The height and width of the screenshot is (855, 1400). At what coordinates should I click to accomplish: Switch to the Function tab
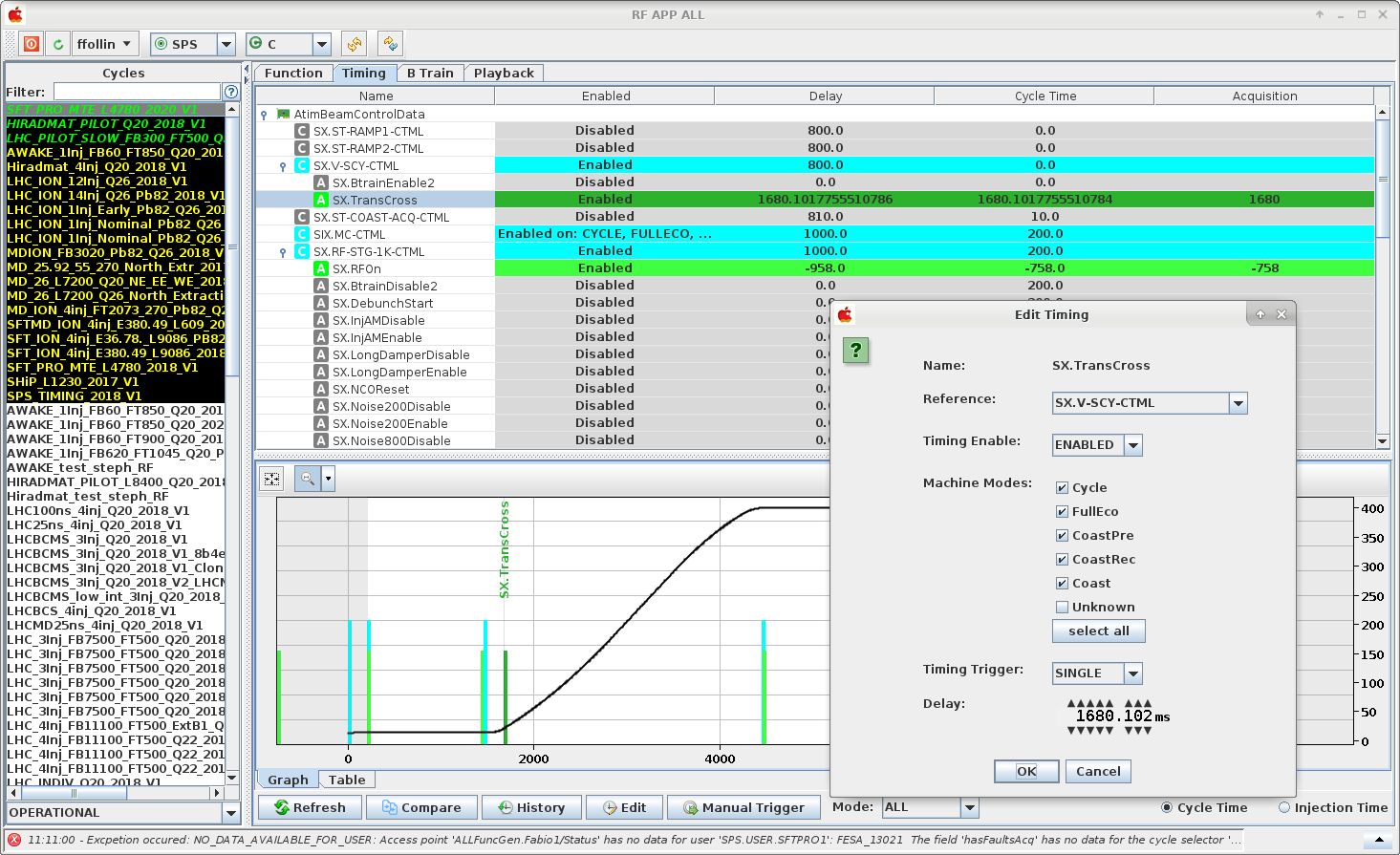[x=293, y=73]
